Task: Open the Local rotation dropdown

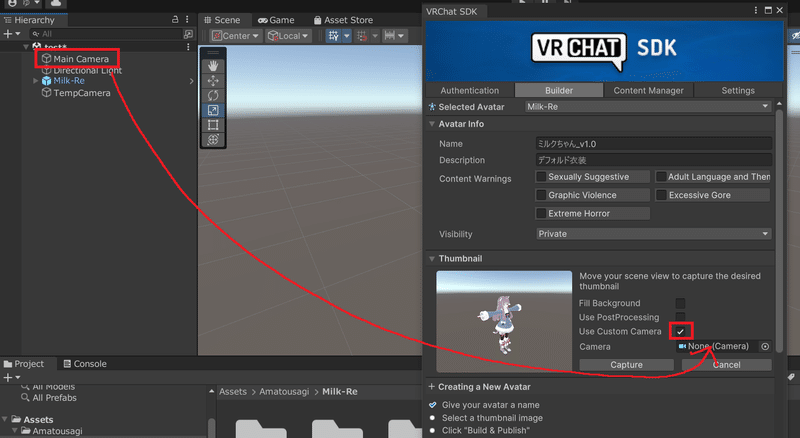Action: coord(288,36)
